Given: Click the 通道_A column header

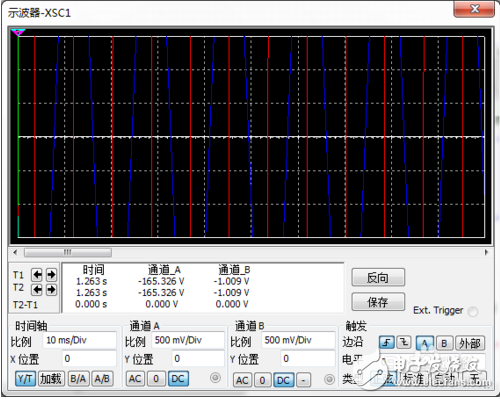Looking at the screenshot, I should pos(164,269).
